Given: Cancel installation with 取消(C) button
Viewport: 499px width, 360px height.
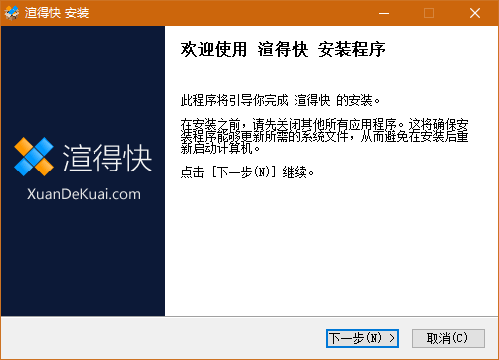Looking at the screenshot, I should [x=448, y=338].
